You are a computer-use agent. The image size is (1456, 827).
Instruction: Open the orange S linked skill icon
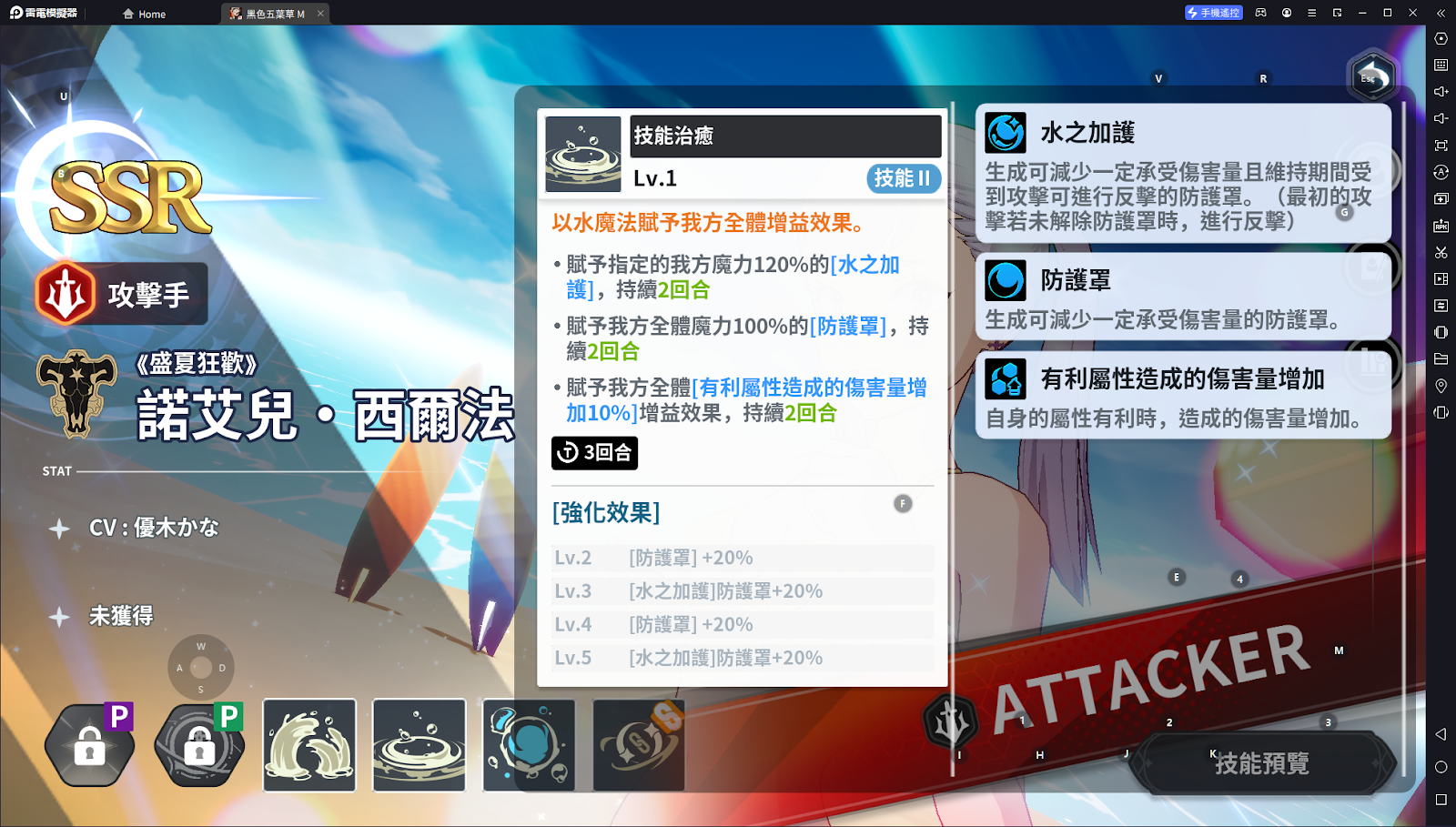point(639,745)
